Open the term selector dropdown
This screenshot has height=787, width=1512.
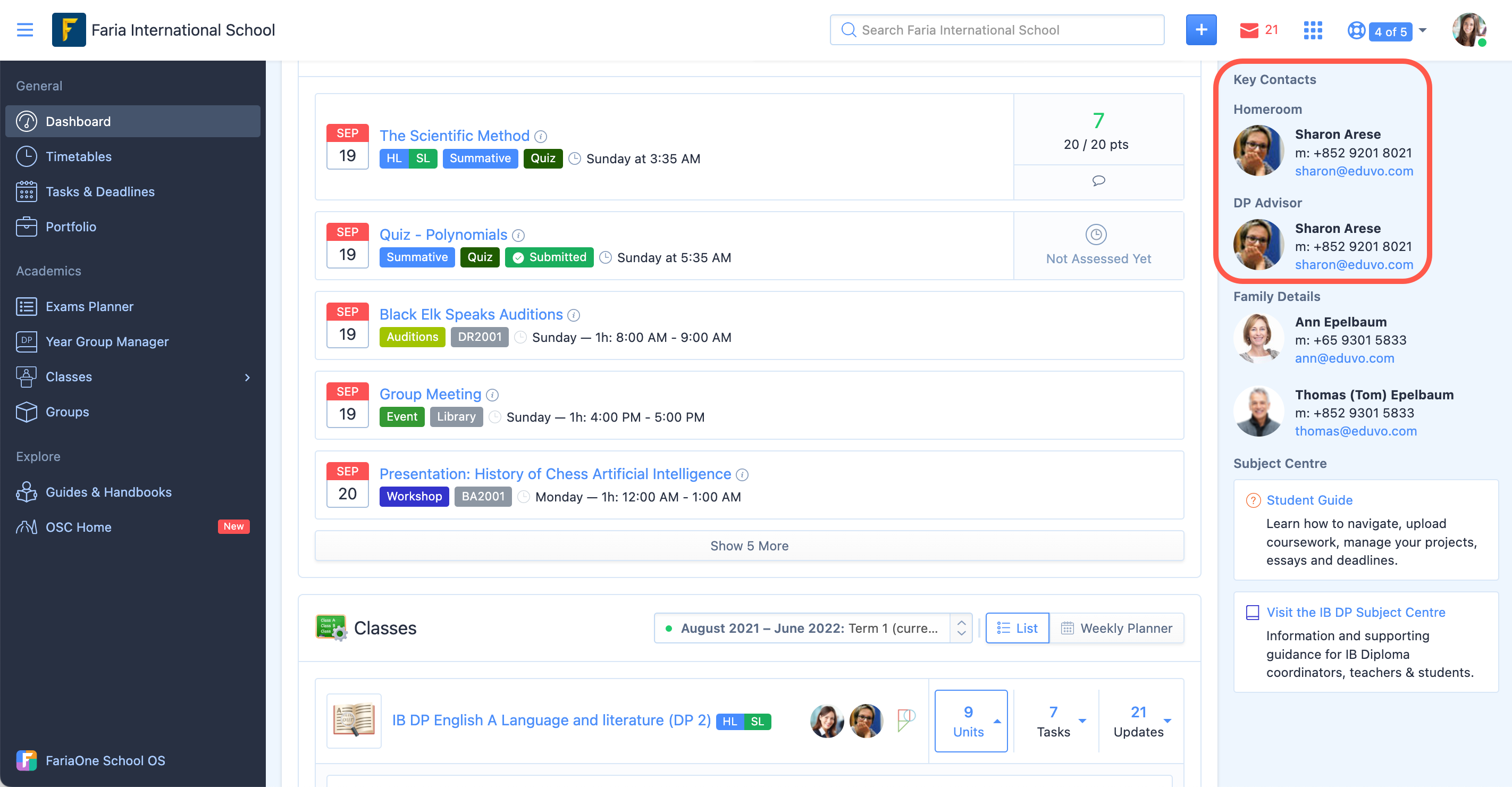(813, 628)
